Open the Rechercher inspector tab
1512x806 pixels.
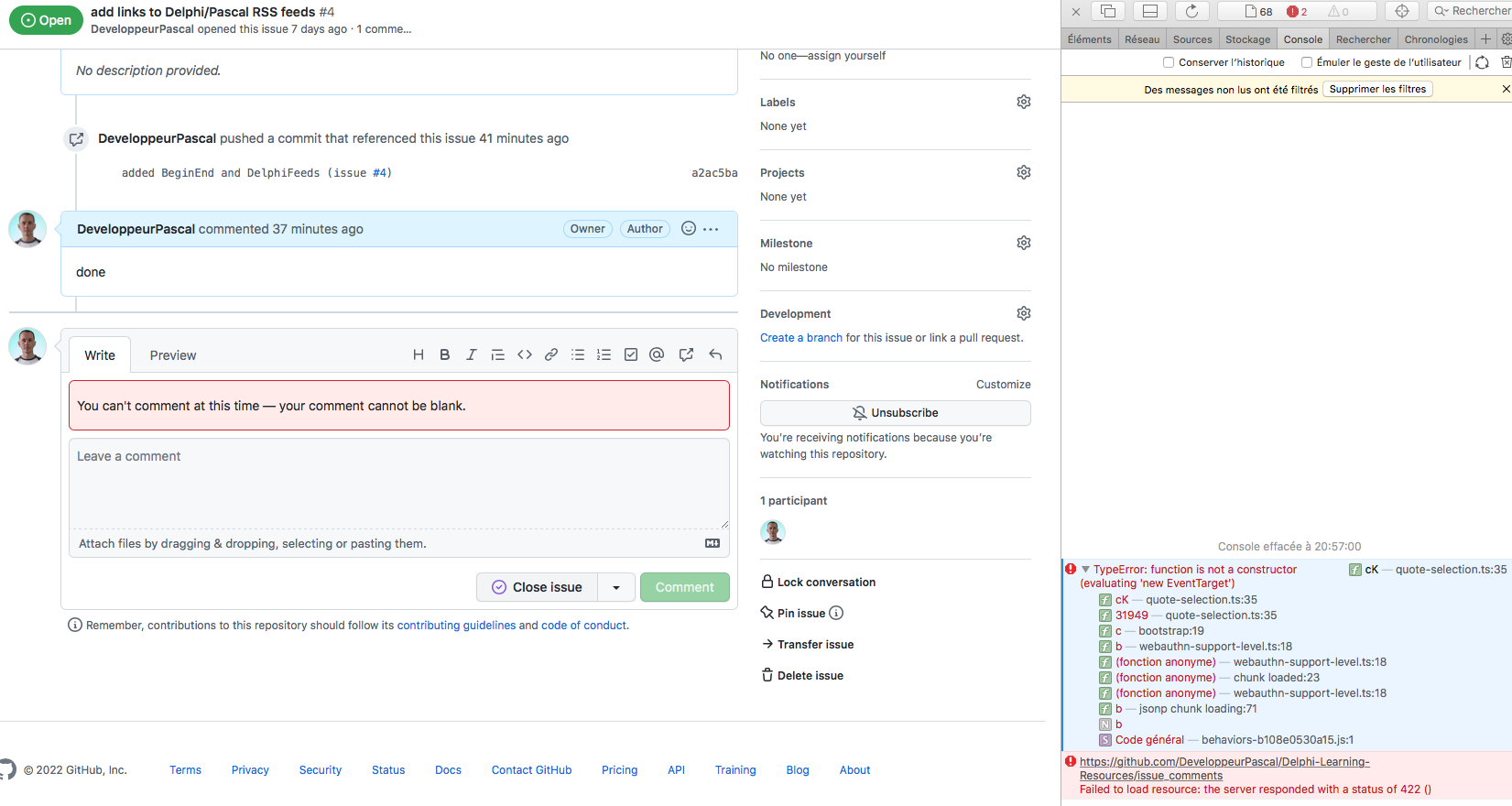click(1363, 39)
